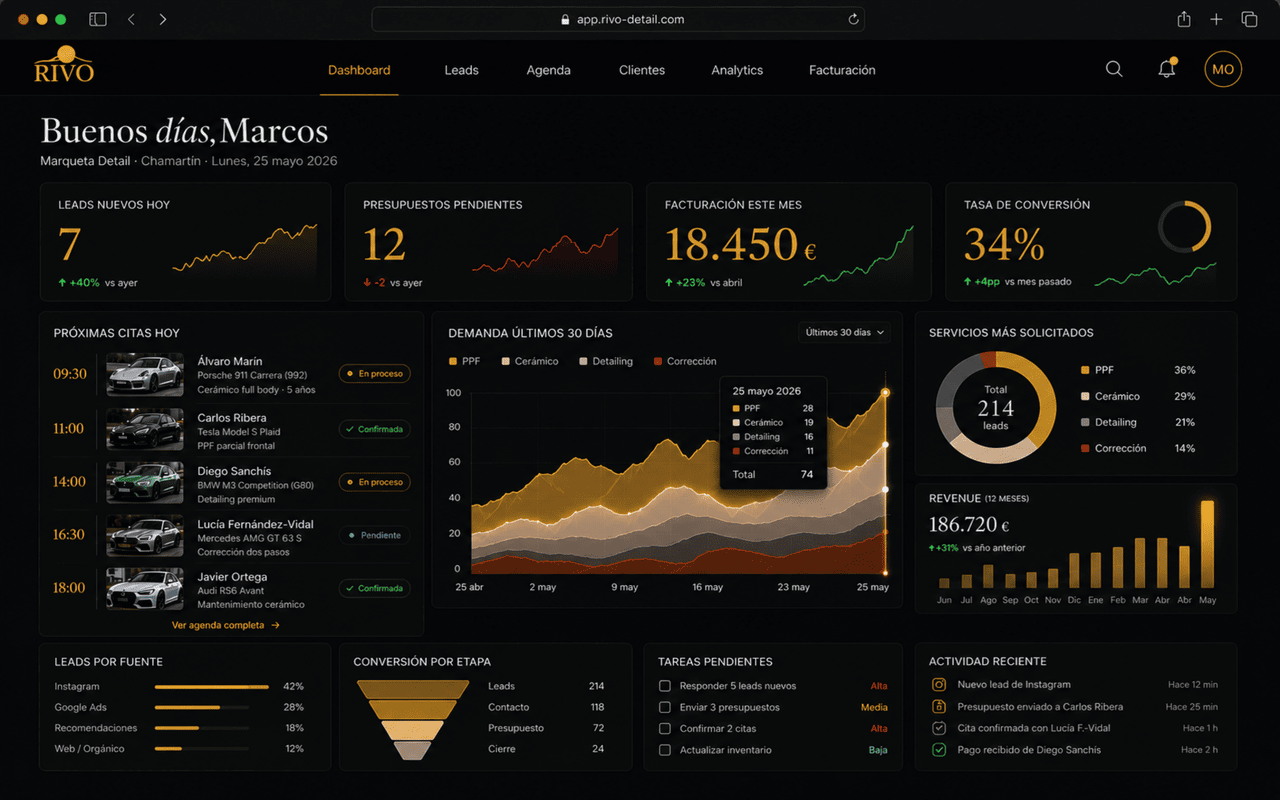Viewport: 1280px width, 800px height.
Task: Click Confirmada badge for Carlos Ribera
Action: pyautogui.click(x=374, y=429)
